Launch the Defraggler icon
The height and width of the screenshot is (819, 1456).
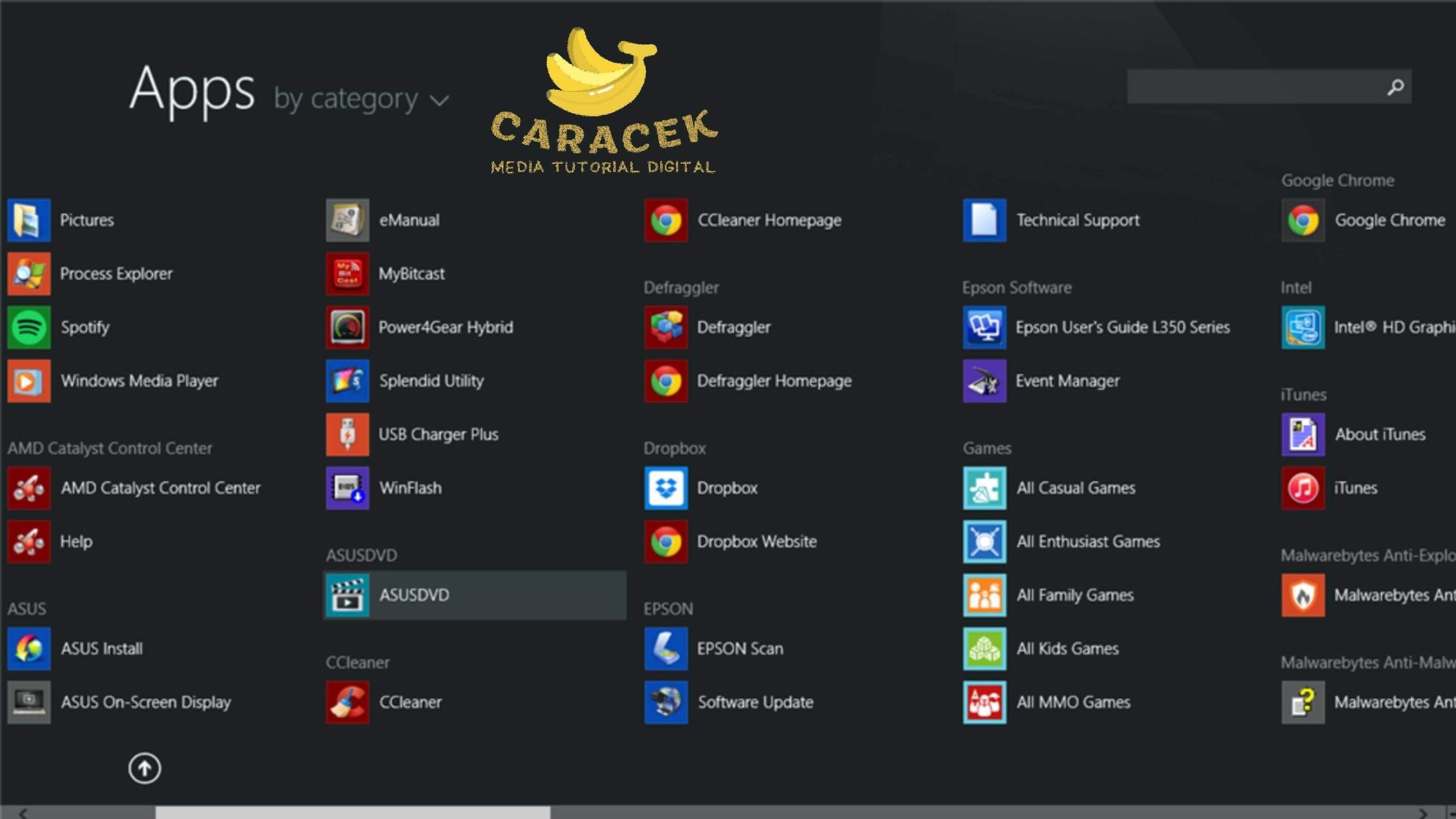666,327
